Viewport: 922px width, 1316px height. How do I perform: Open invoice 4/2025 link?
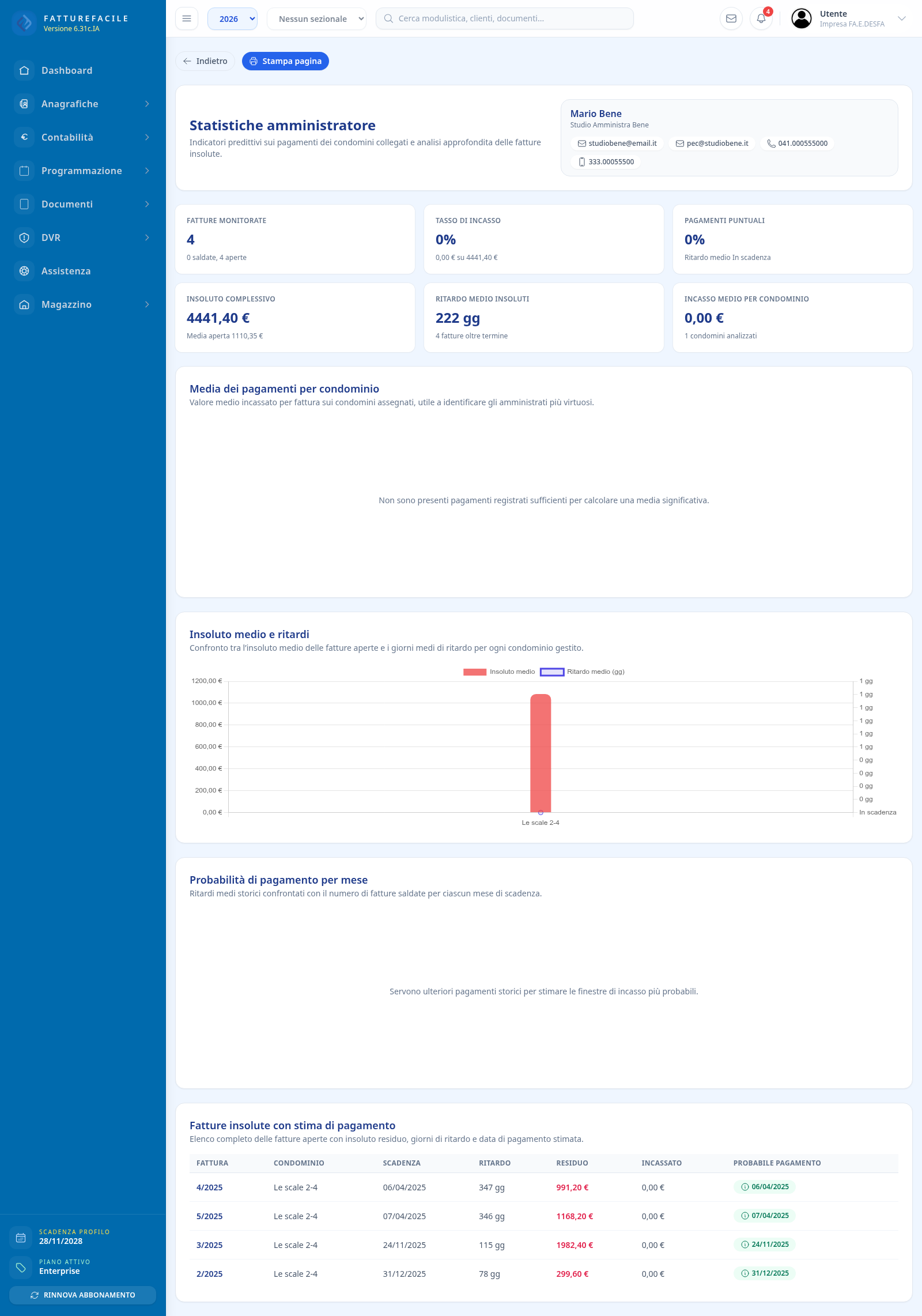pos(209,1187)
